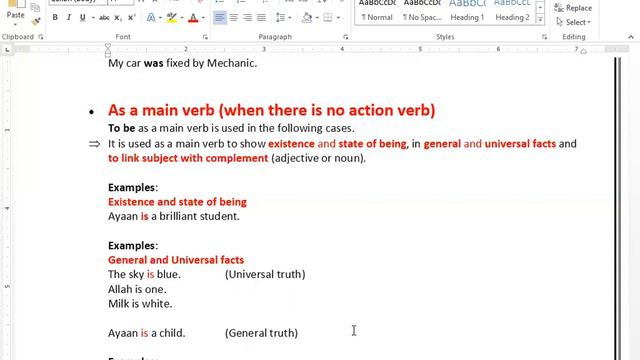Click the Line and Paragraph Spacing icon
The height and width of the screenshot is (360, 640).
280,18
